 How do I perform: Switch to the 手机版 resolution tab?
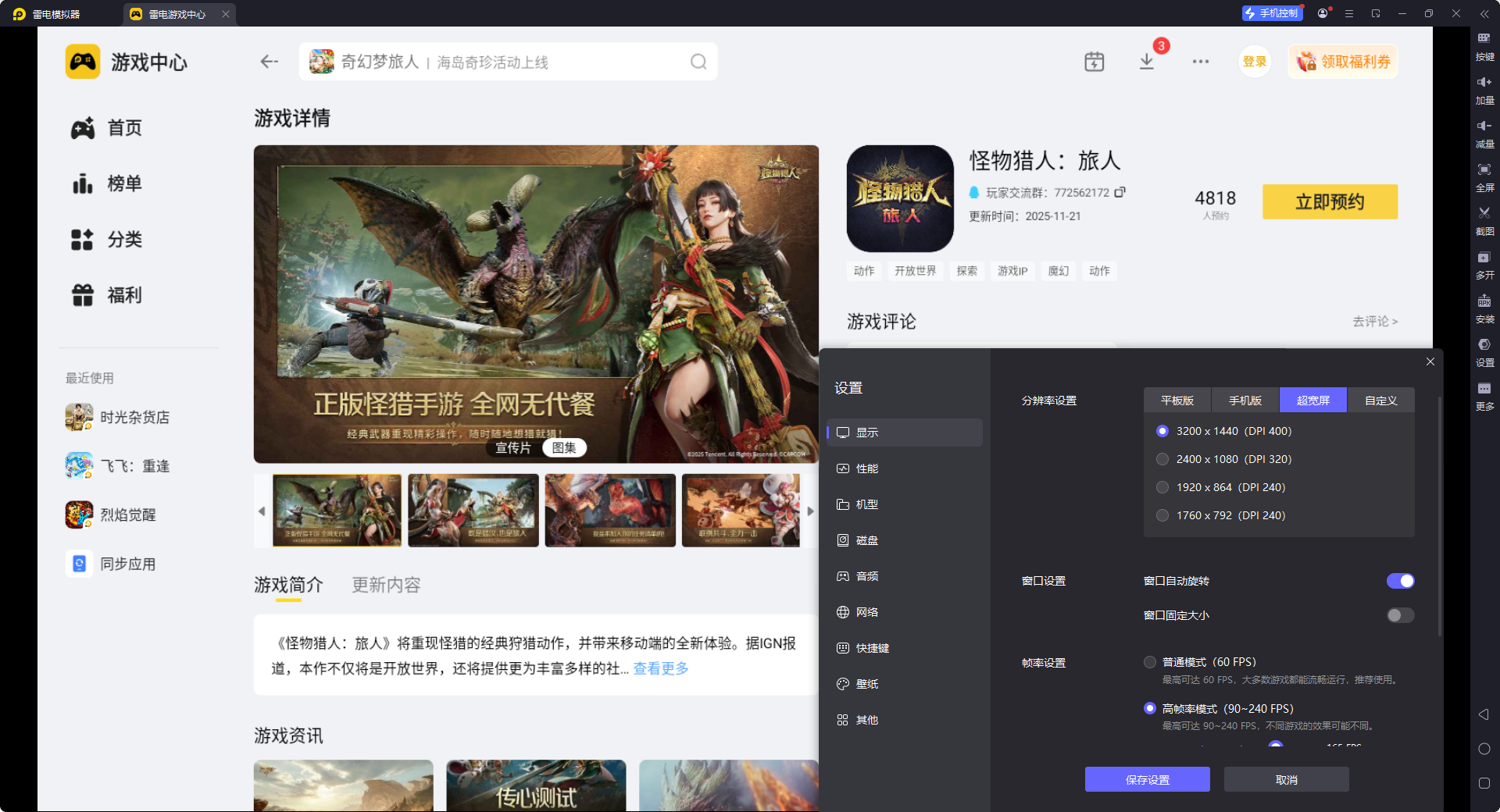pyautogui.click(x=1244, y=400)
